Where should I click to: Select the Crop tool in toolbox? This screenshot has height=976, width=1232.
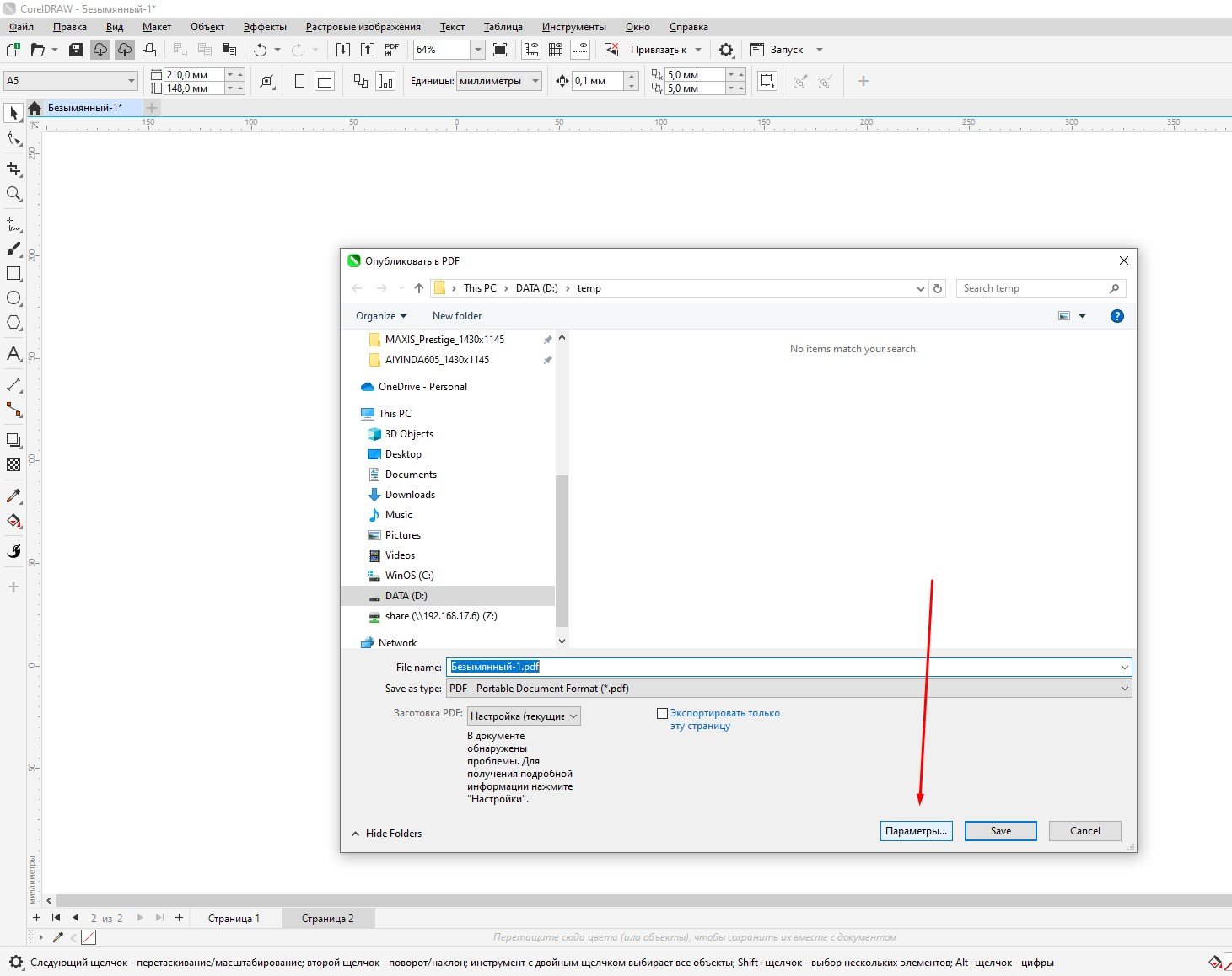click(13, 169)
